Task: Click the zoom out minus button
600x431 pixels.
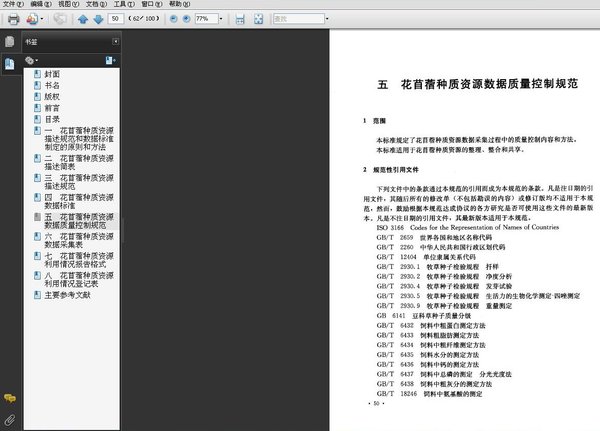Action: pos(173,18)
